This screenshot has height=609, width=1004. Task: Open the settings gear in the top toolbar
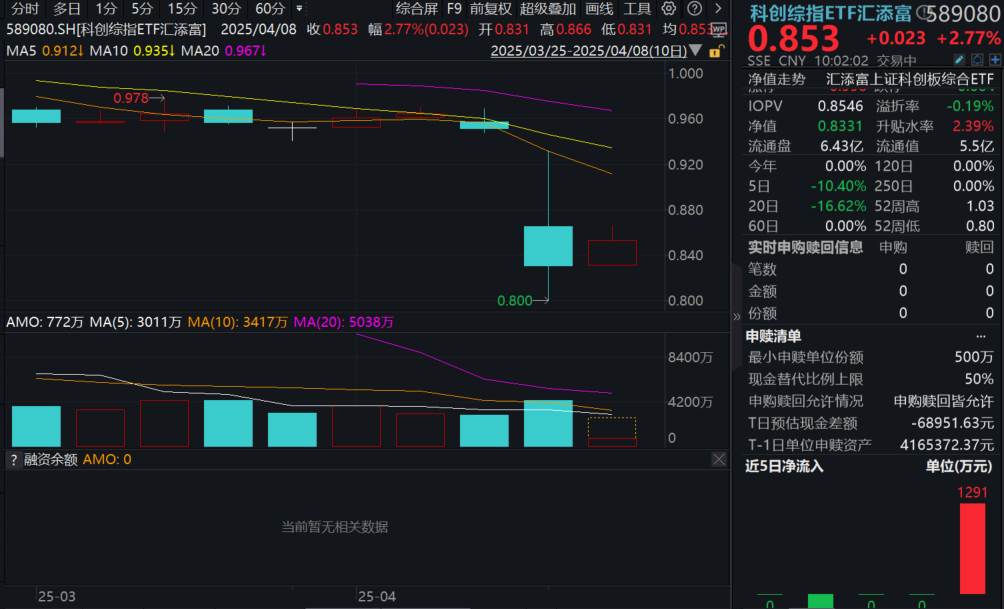coord(666,8)
